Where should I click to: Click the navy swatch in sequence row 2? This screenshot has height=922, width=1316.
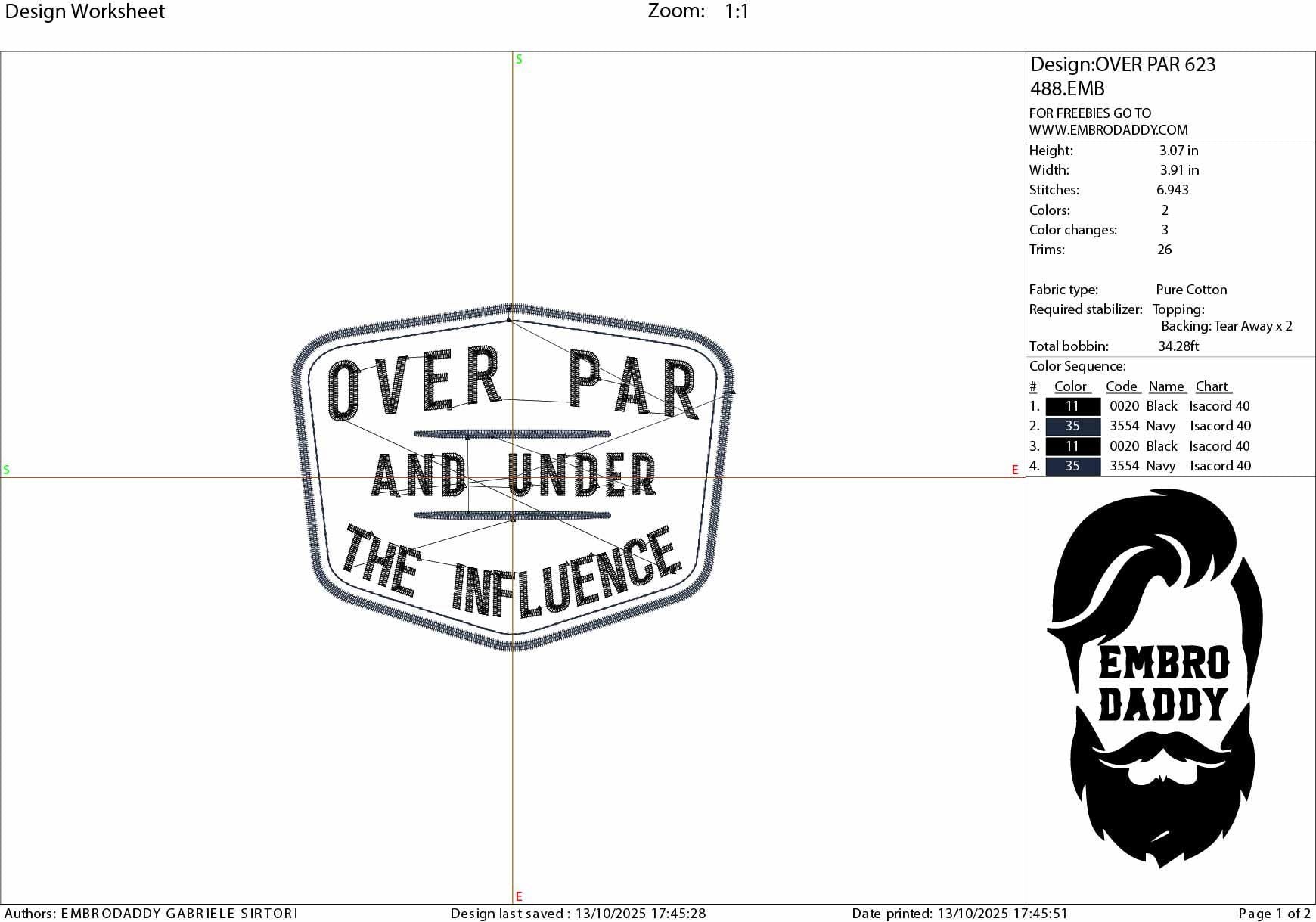coord(1072,426)
